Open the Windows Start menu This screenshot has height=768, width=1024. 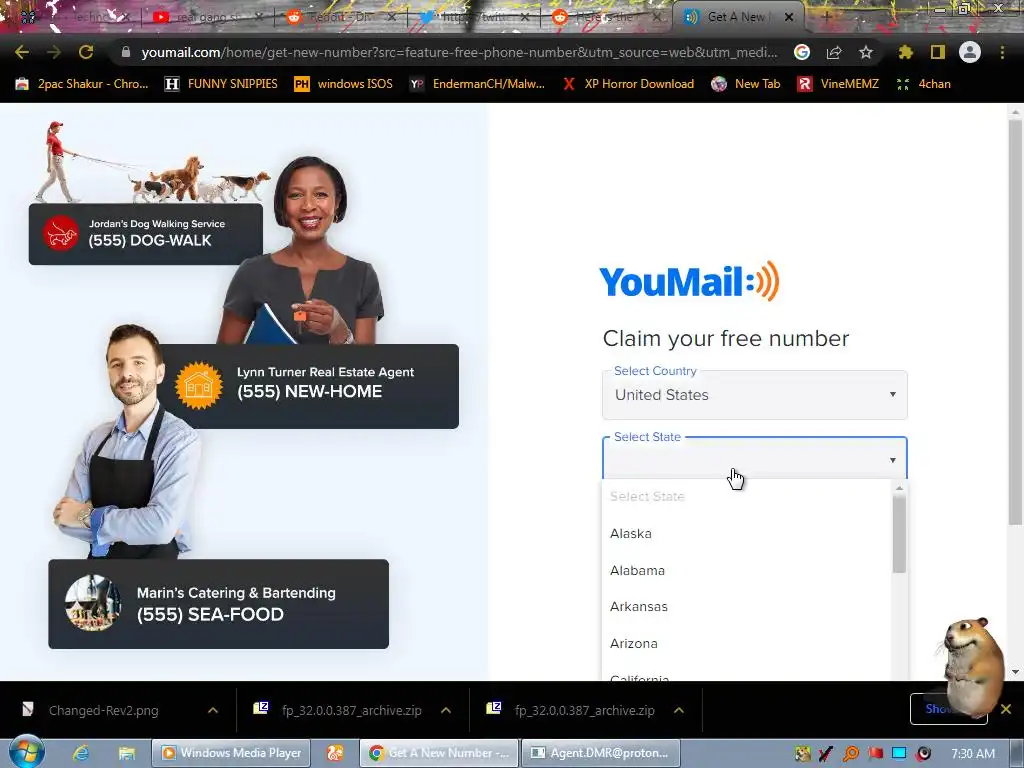(26, 752)
